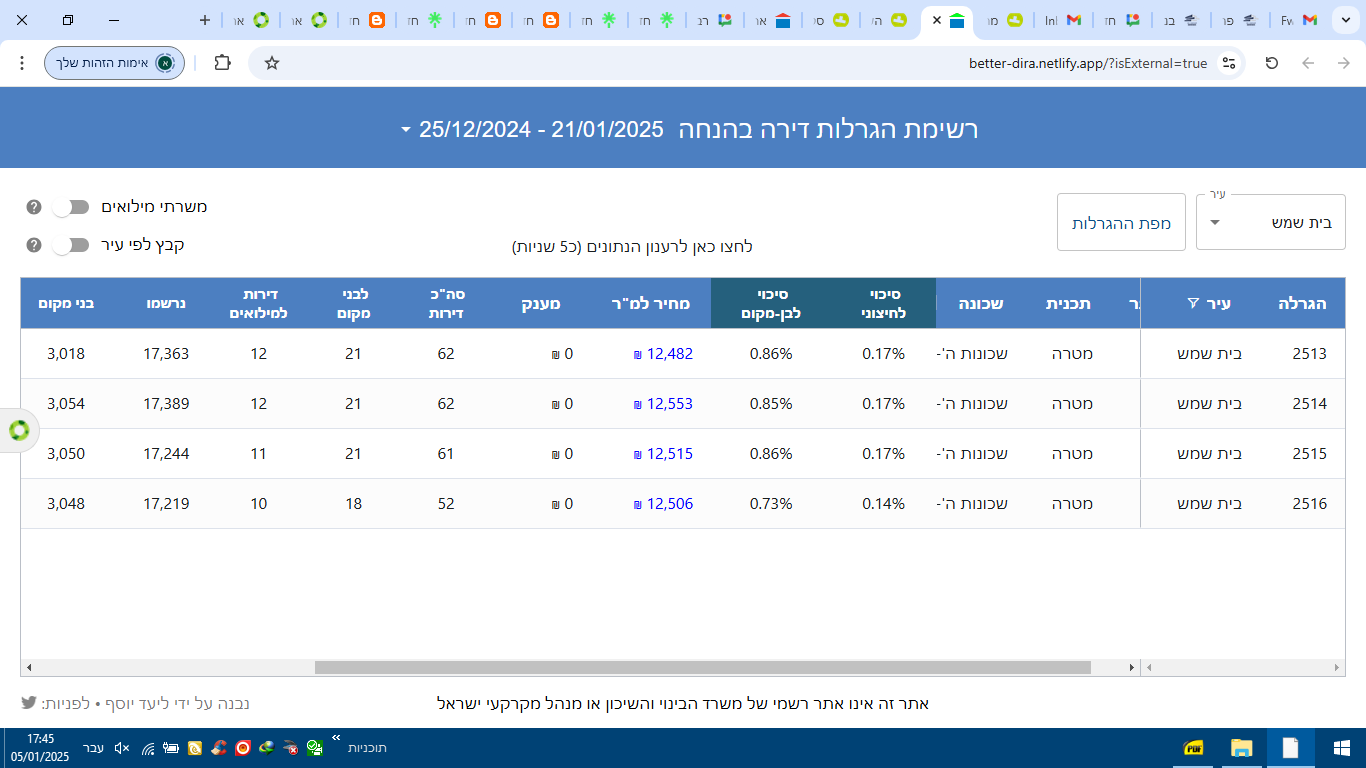Open the Chrome extensions puzzle icon
The image size is (1366, 768).
pyautogui.click(x=222, y=63)
